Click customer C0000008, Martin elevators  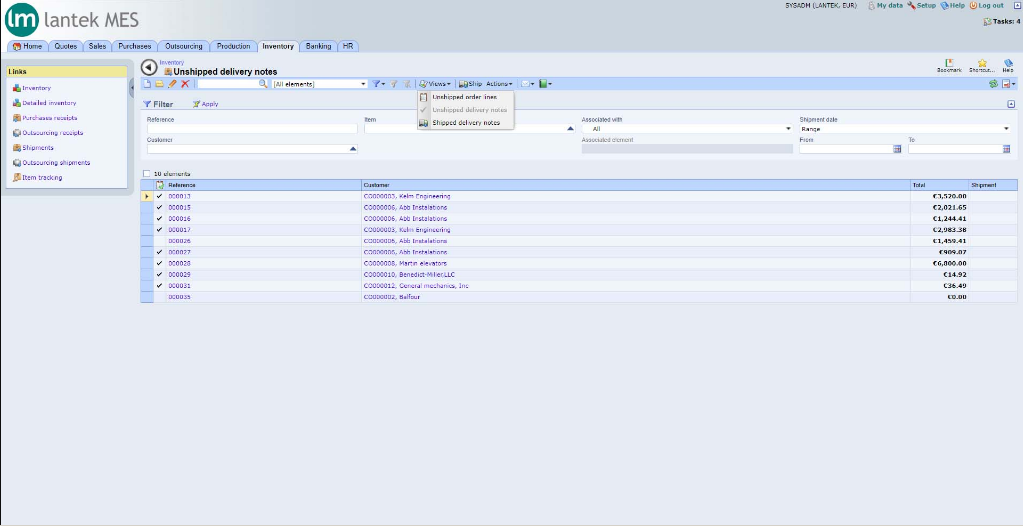pos(405,264)
